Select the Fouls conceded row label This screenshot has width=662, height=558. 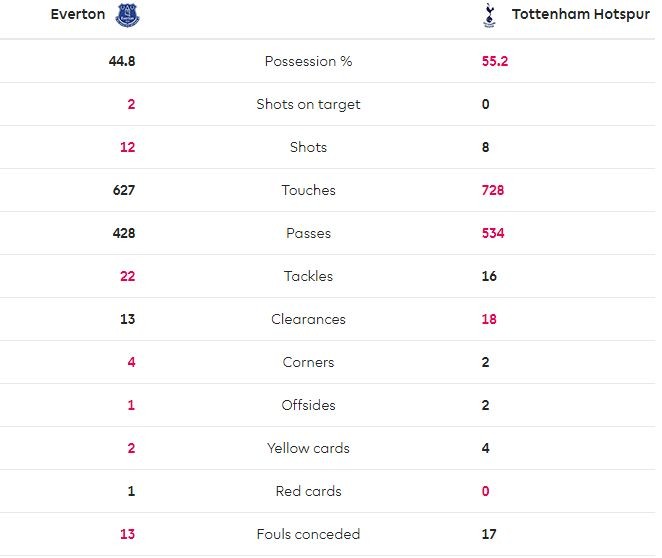point(308,534)
